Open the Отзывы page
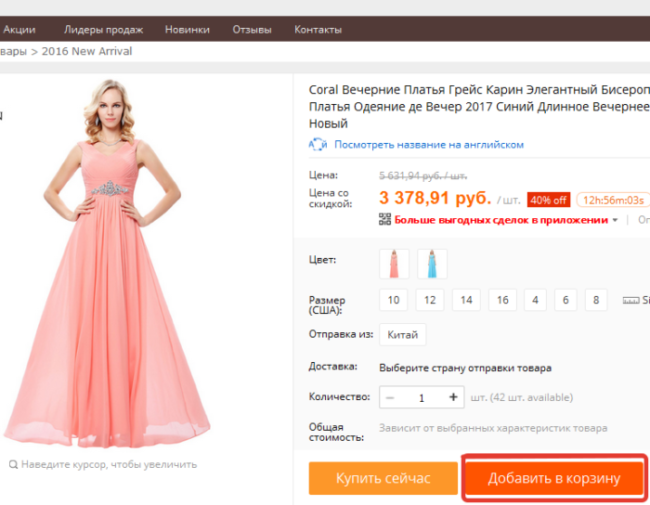Viewport: 650px width, 505px height. click(x=252, y=30)
